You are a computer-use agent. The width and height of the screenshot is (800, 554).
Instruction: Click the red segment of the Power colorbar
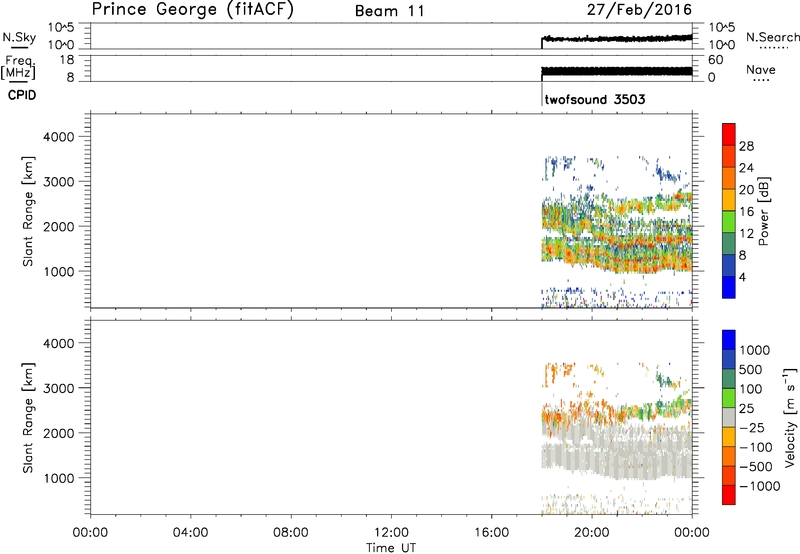pos(729,134)
